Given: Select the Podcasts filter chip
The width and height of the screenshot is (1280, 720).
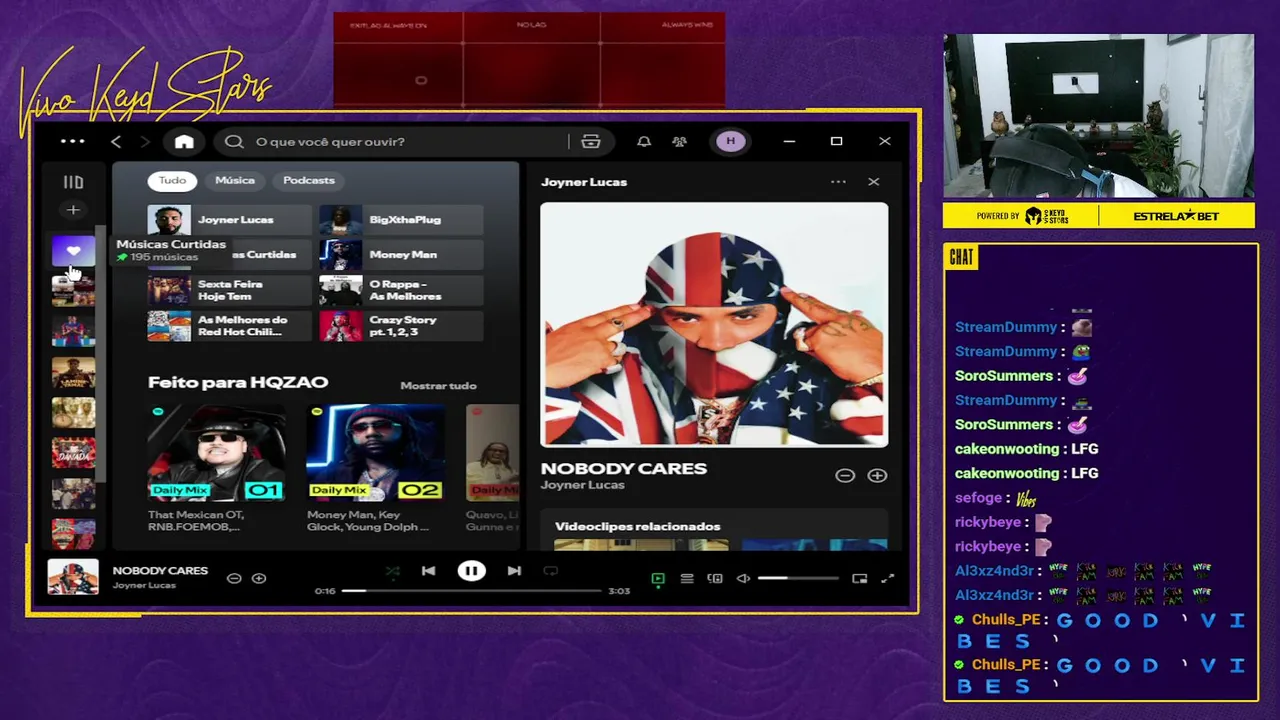Looking at the screenshot, I should click(309, 180).
